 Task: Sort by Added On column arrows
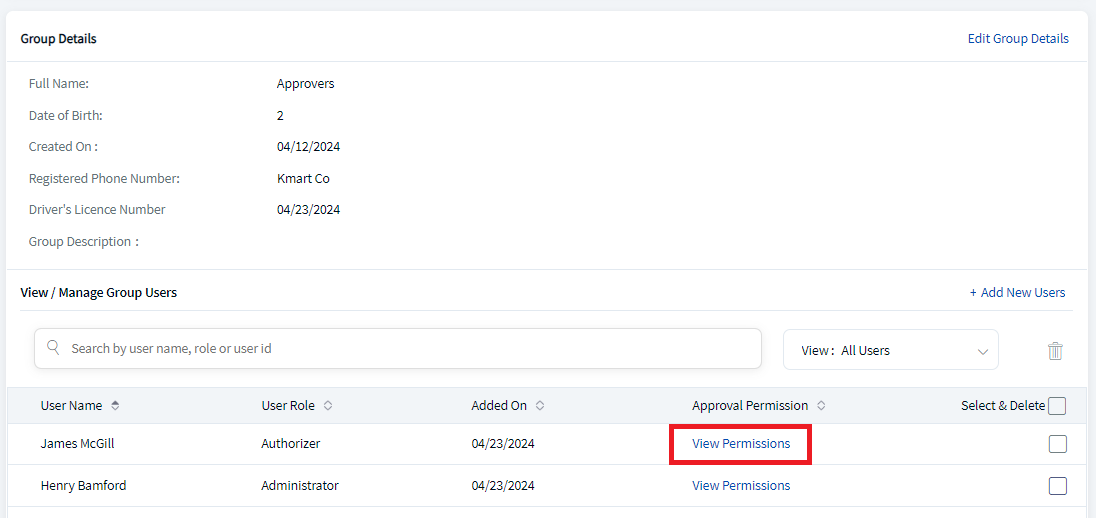pos(540,405)
